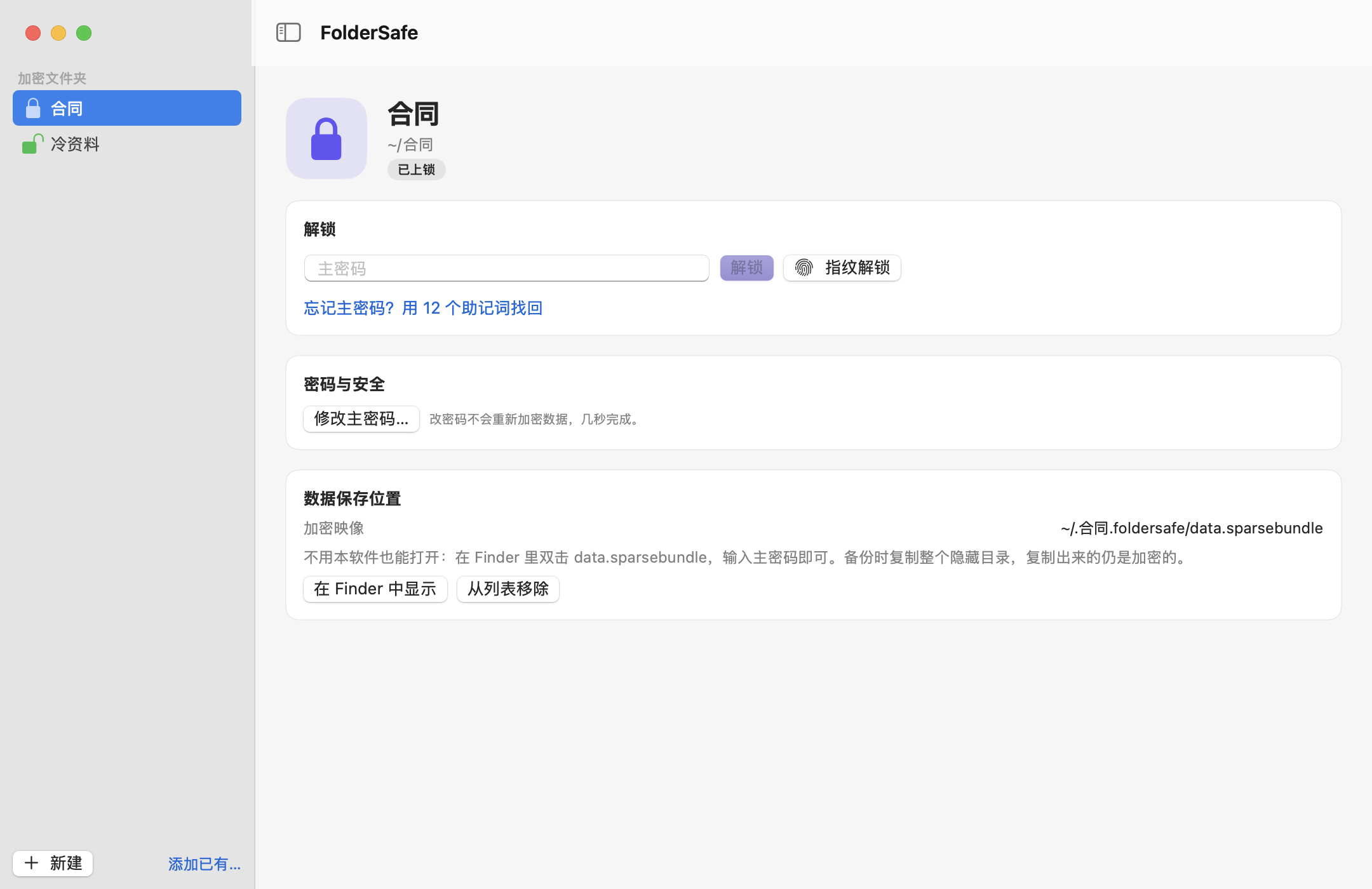This screenshot has width=1372, height=889.
Task: Click the green unlocked icon beside 冷资料
Action: click(x=32, y=144)
